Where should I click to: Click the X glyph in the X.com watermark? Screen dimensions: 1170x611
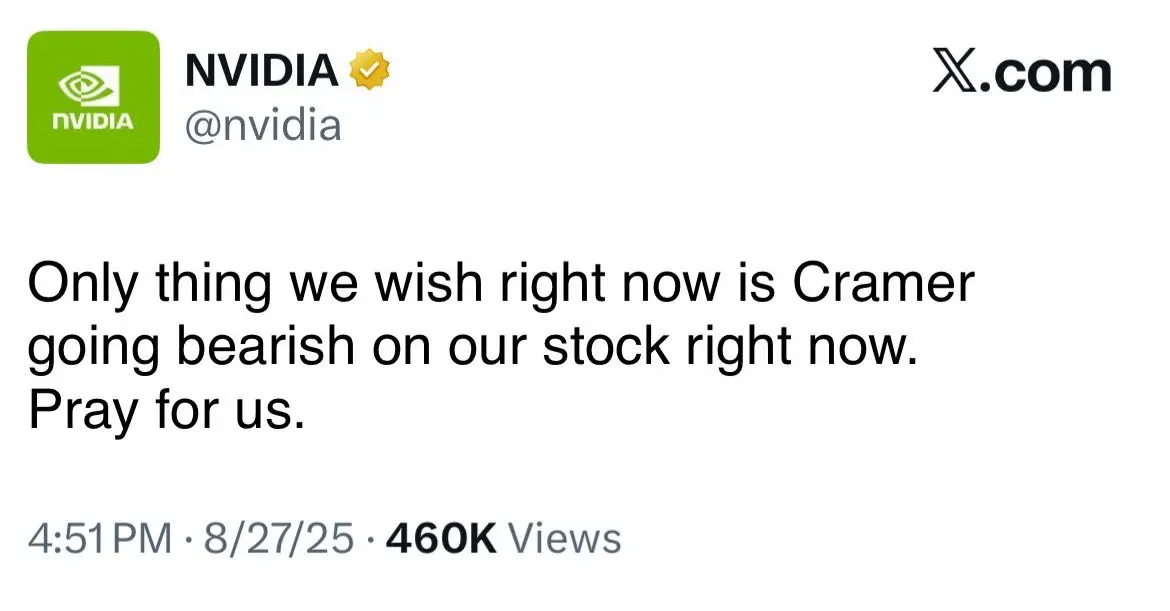point(954,72)
